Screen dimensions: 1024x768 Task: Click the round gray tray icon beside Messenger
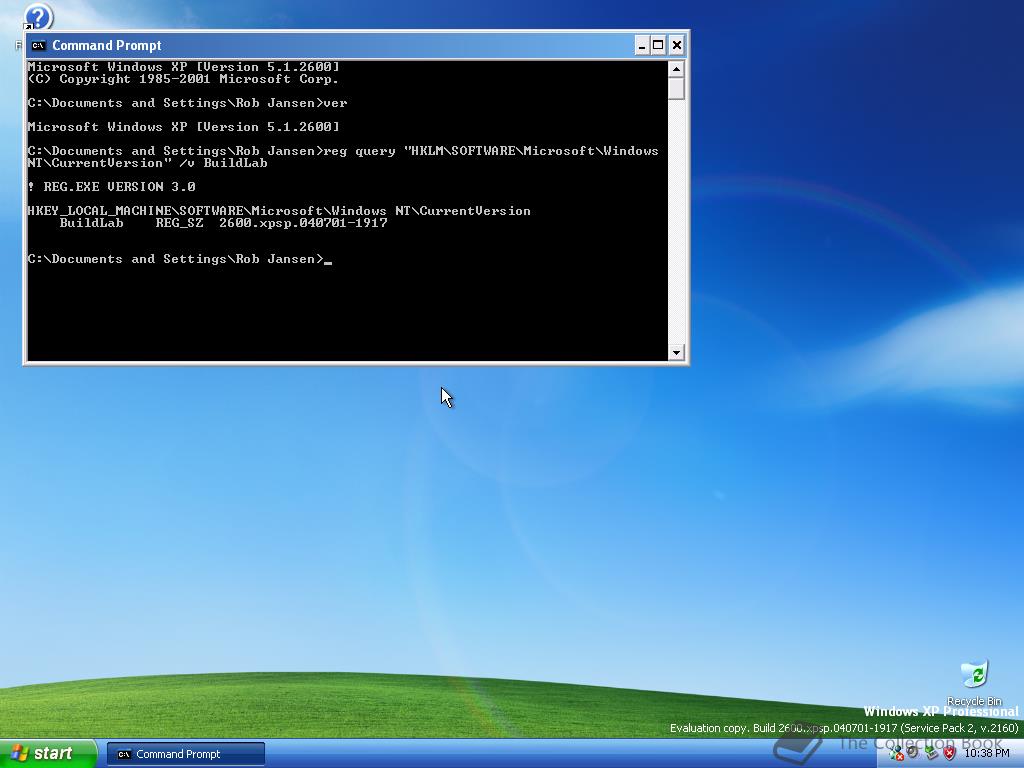coord(912,752)
